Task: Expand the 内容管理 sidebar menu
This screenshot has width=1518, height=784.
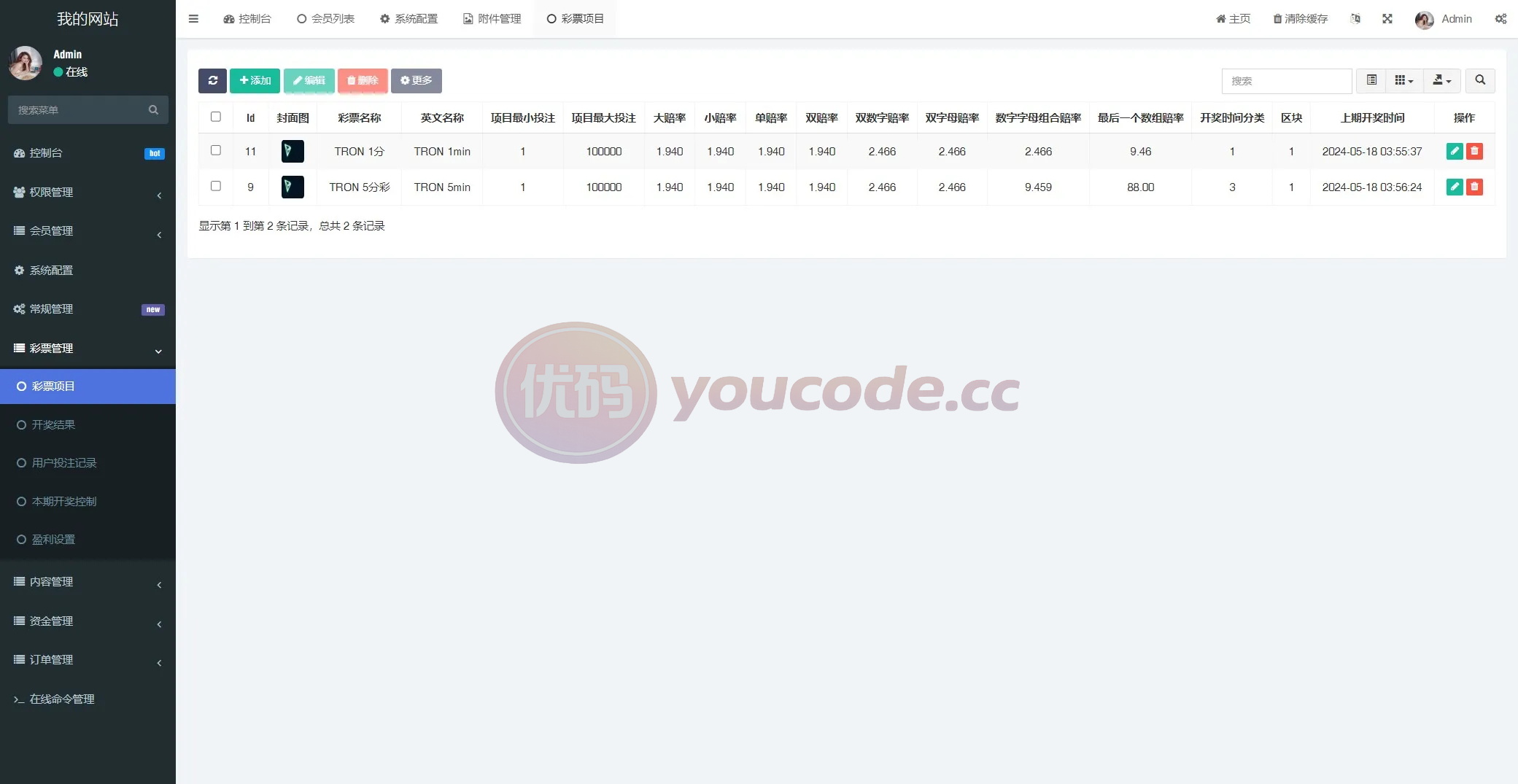Action: [88, 582]
